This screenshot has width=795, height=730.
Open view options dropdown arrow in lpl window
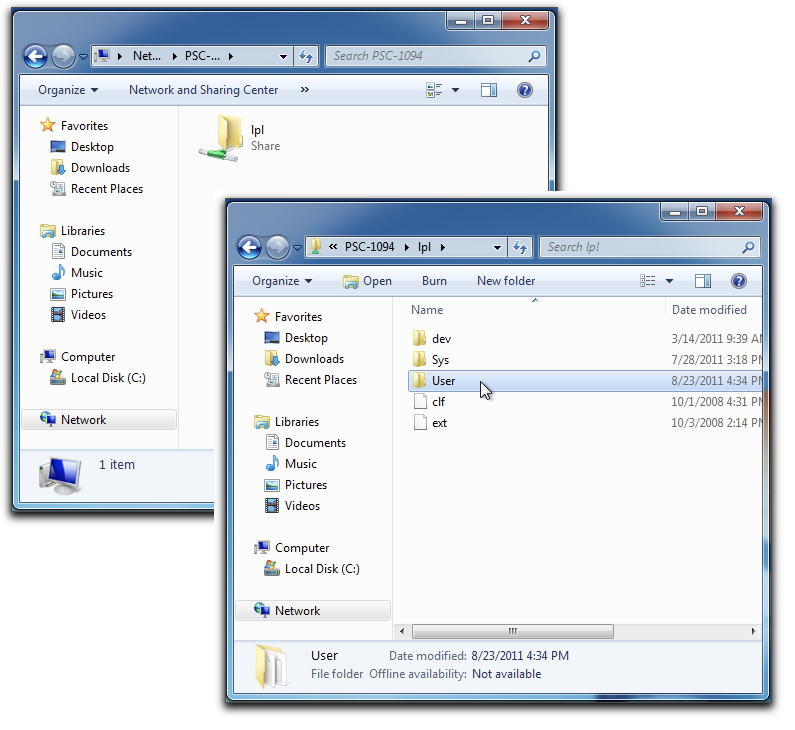[669, 281]
